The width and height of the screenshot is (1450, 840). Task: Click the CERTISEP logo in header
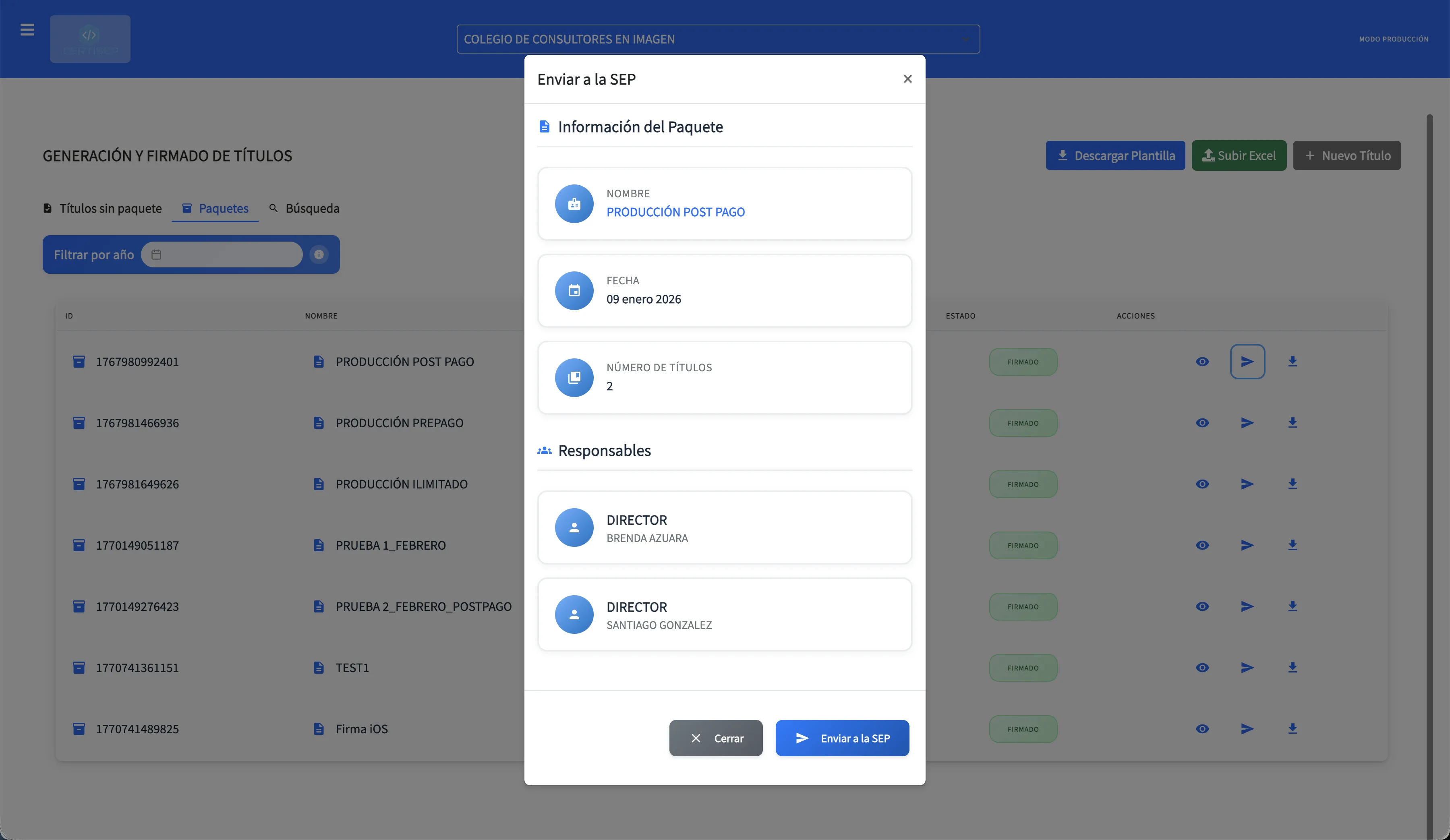pyautogui.click(x=90, y=39)
